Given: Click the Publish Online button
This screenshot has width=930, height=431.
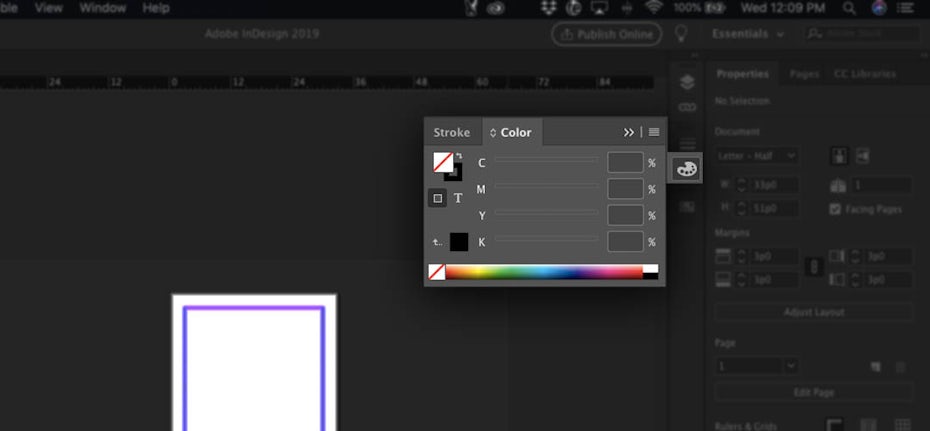Looking at the screenshot, I should (606, 34).
